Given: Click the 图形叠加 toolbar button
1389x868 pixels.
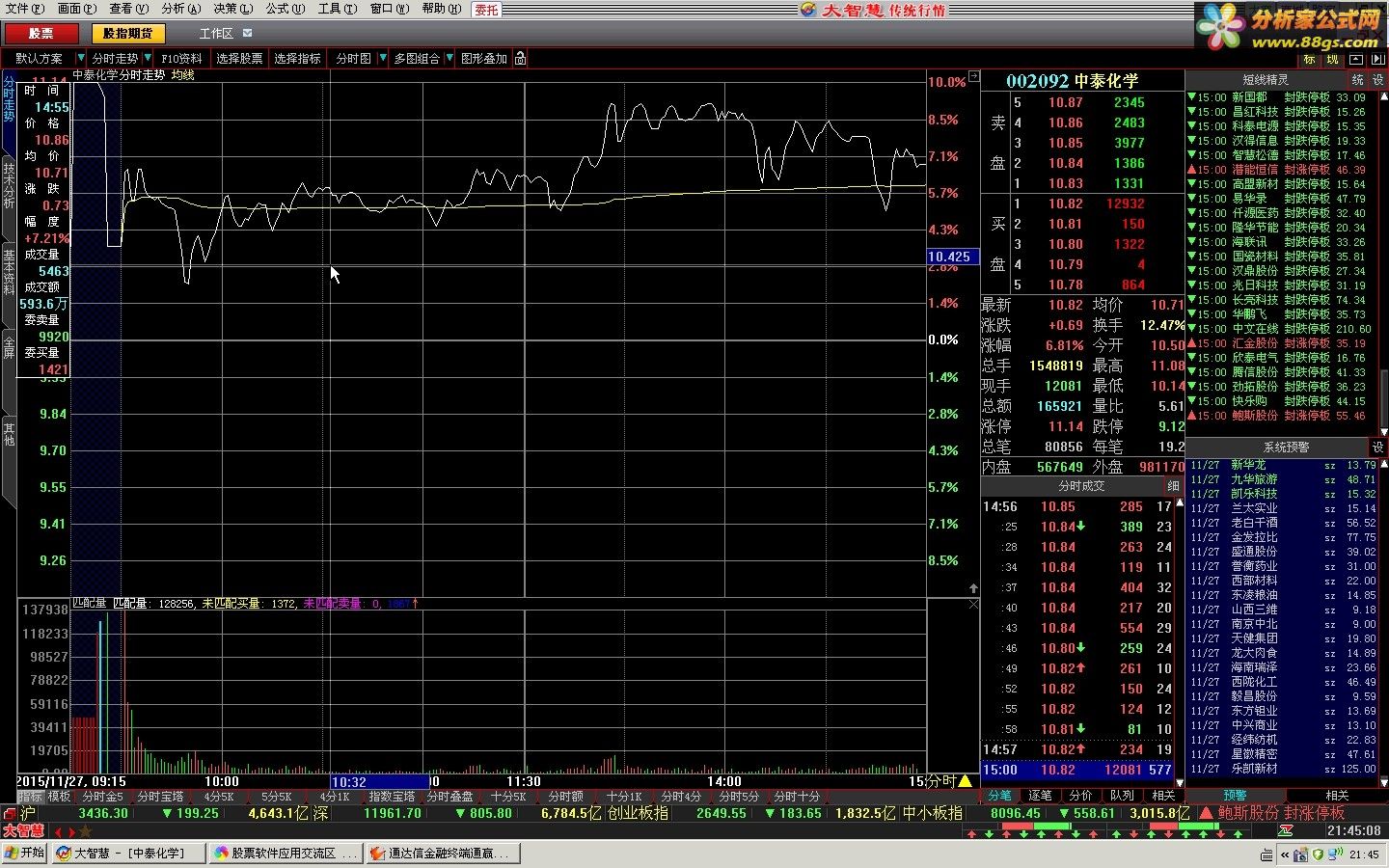Looking at the screenshot, I should pos(483,59).
